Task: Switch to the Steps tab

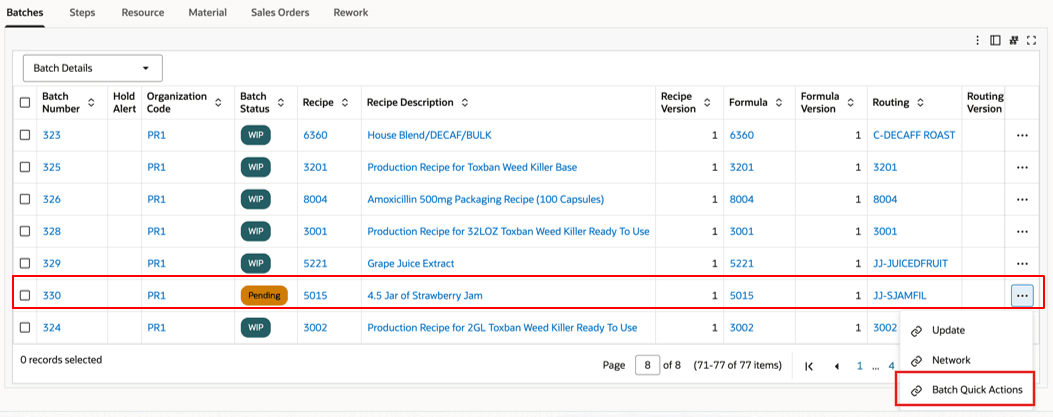Action: pos(82,13)
